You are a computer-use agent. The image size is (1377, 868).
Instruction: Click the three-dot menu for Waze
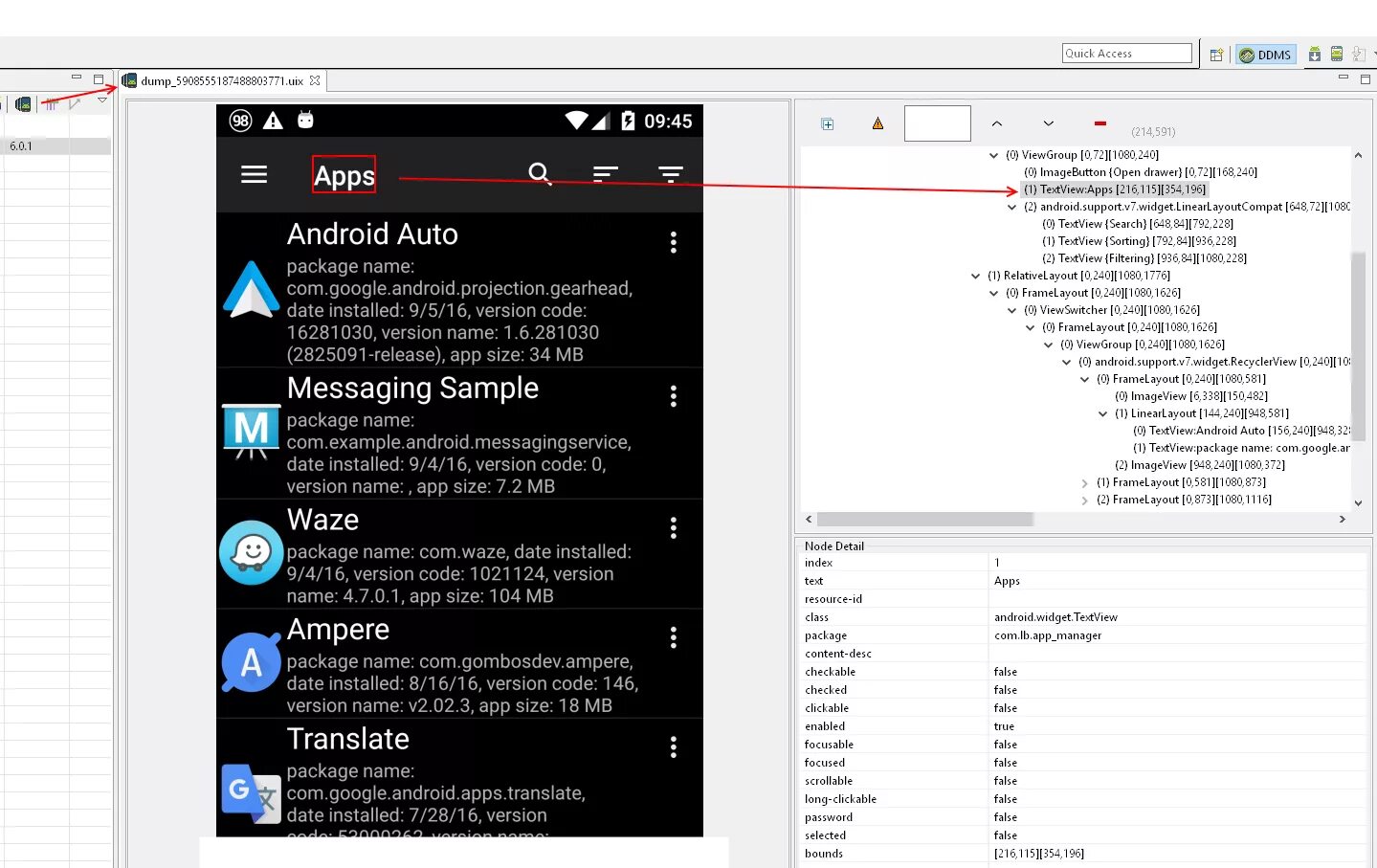[674, 528]
